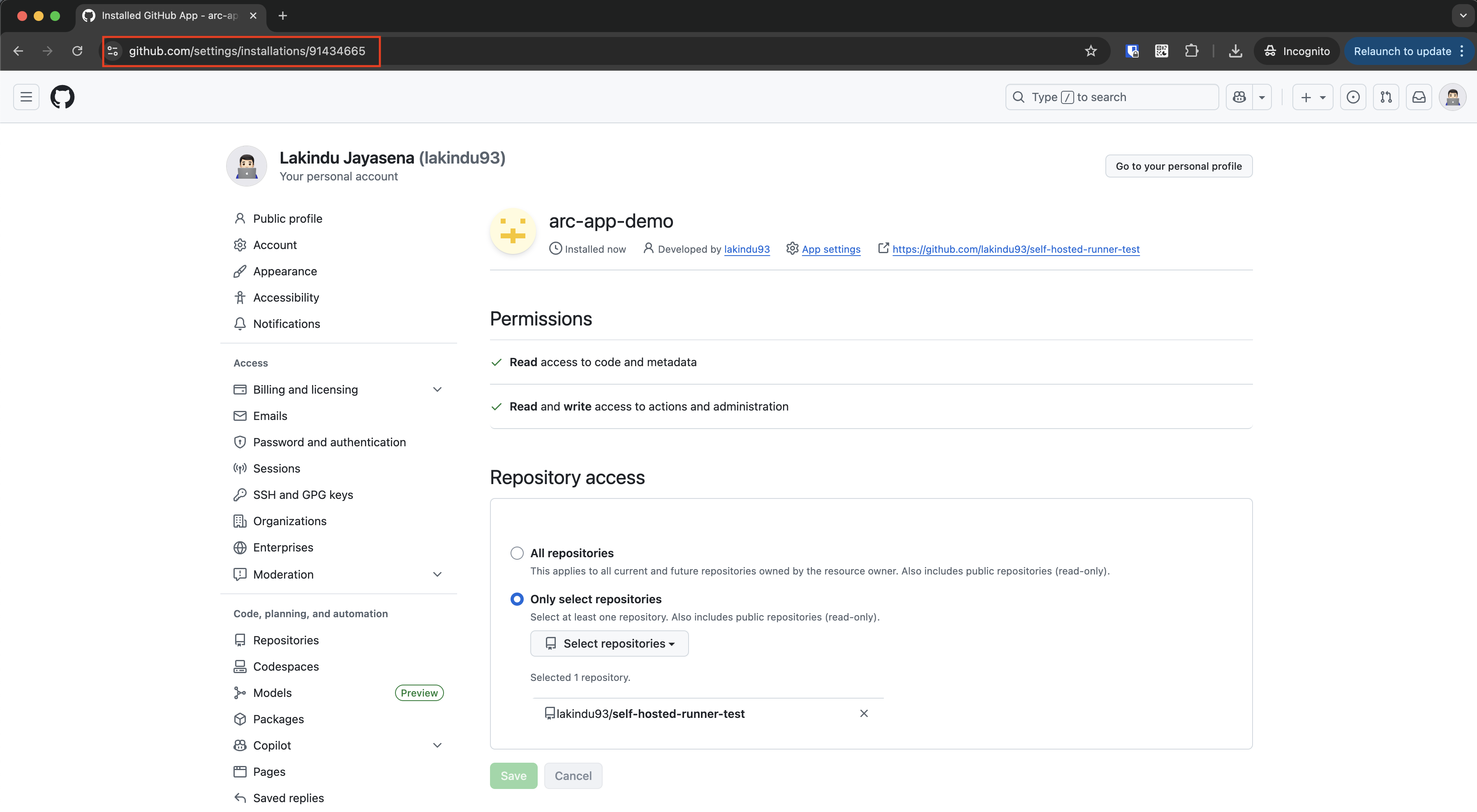Click the issues icon in the header

coord(1354,97)
